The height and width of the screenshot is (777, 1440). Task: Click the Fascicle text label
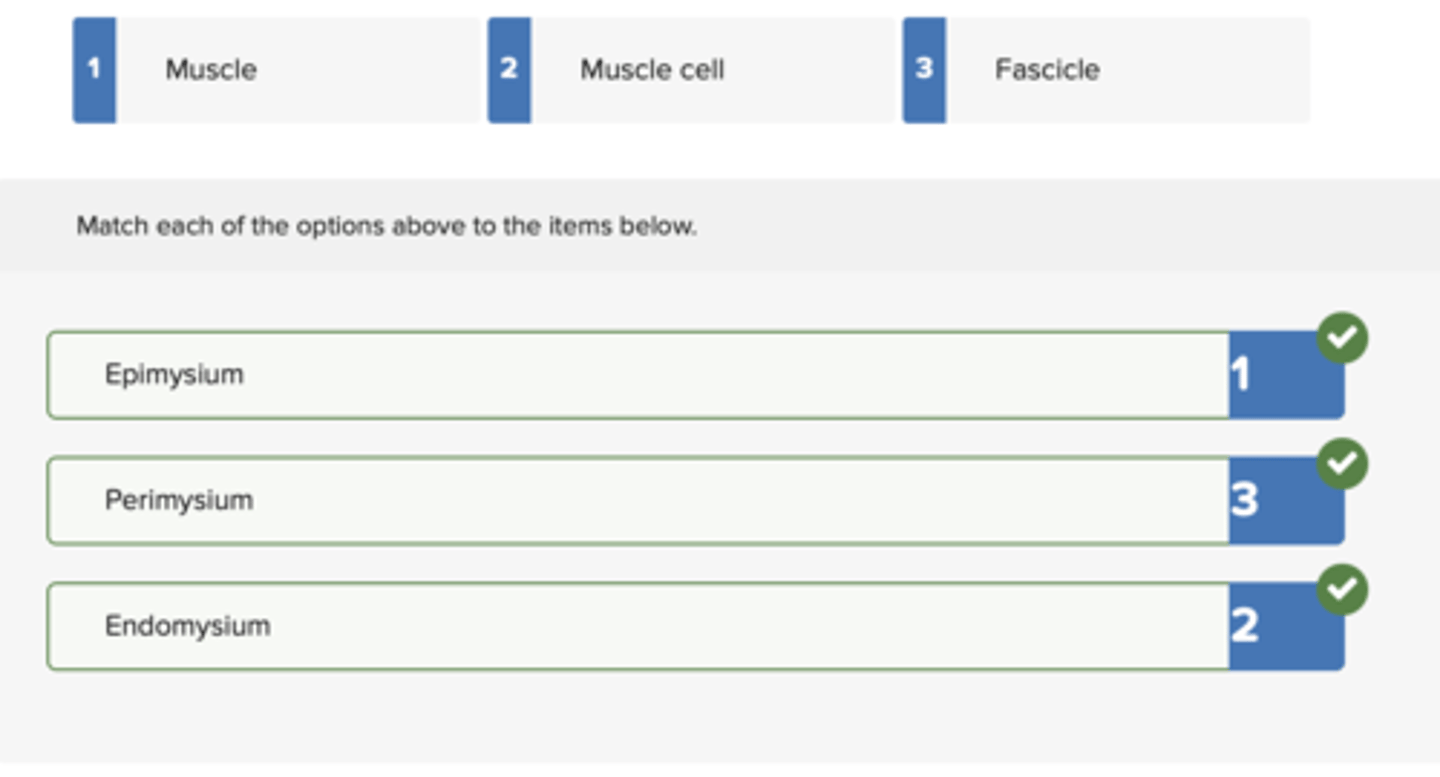point(1047,70)
